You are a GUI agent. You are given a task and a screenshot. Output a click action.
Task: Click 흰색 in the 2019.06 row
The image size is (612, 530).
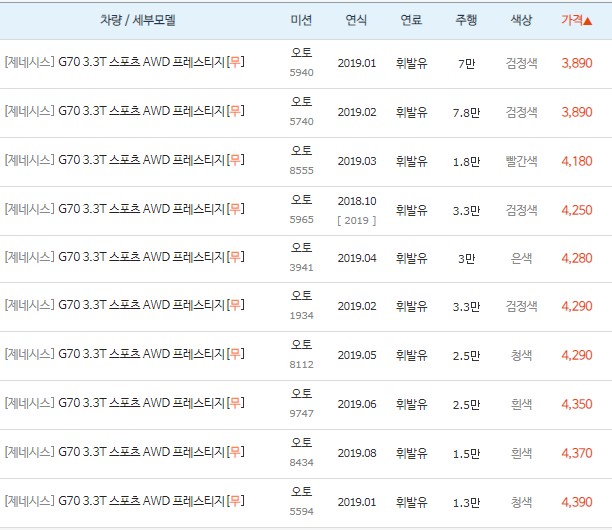click(521, 404)
